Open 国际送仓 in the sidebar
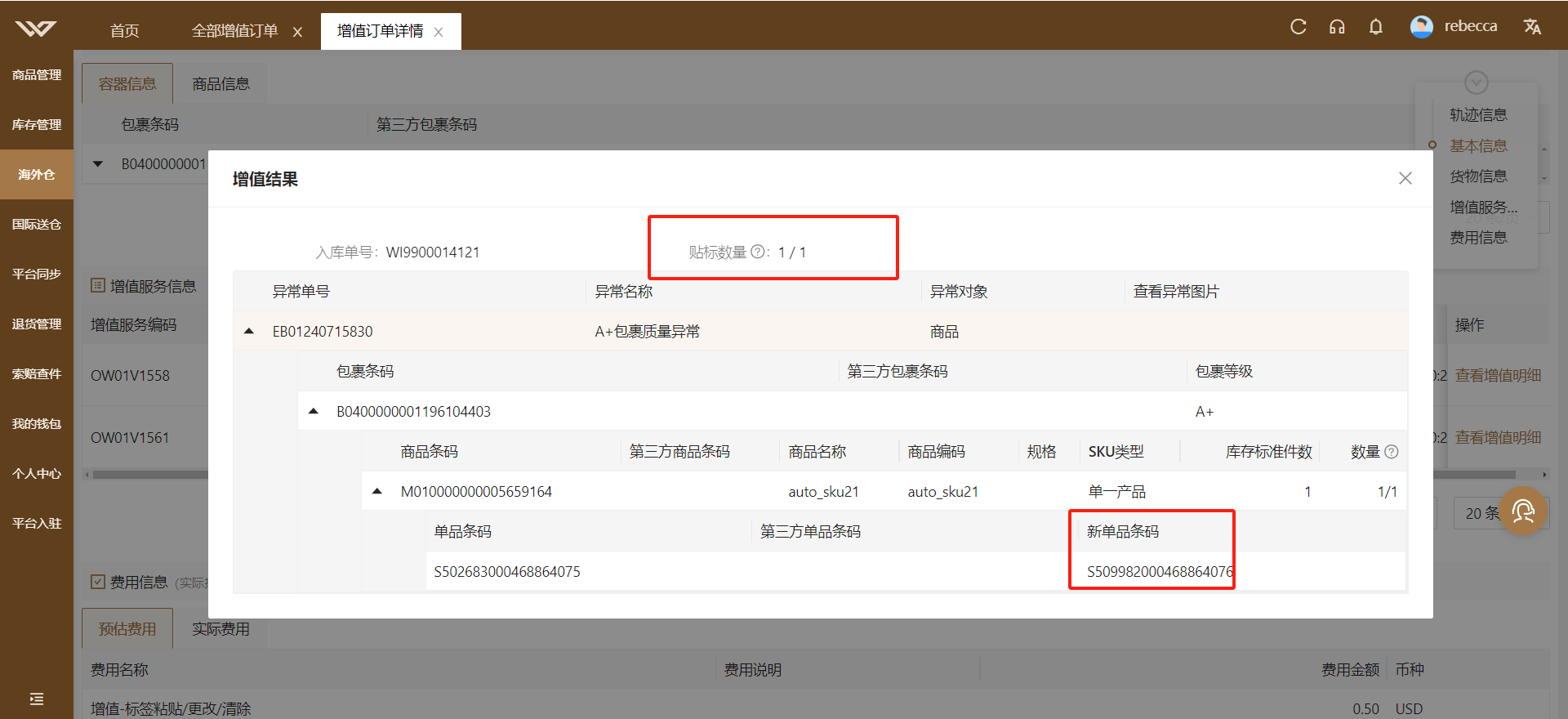This screenshot has width=1568, height=719. [37, 224]
